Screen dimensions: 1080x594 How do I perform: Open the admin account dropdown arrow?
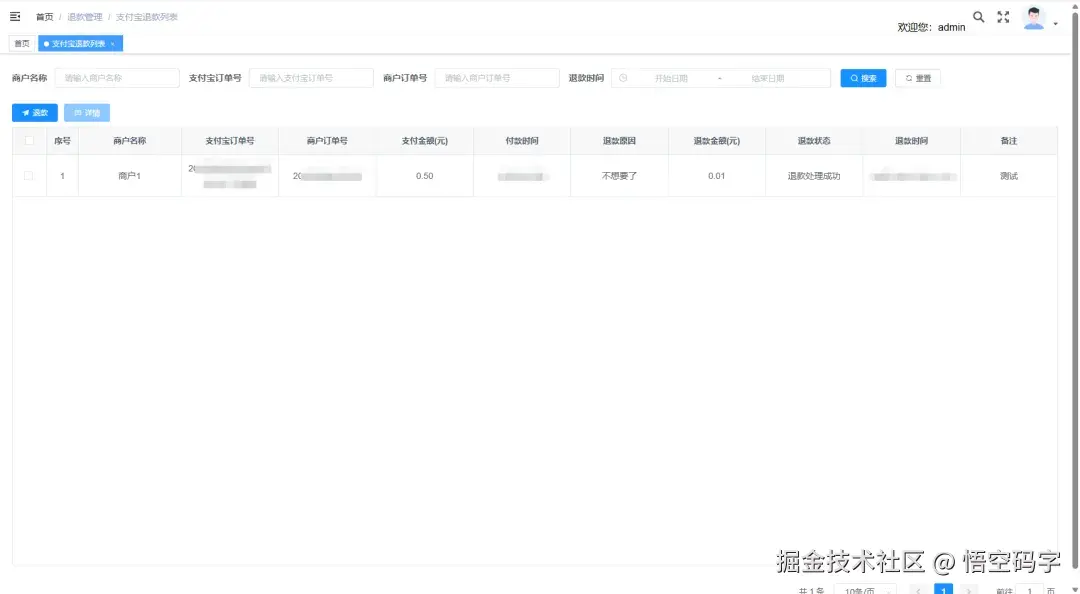coord(1055,23)
